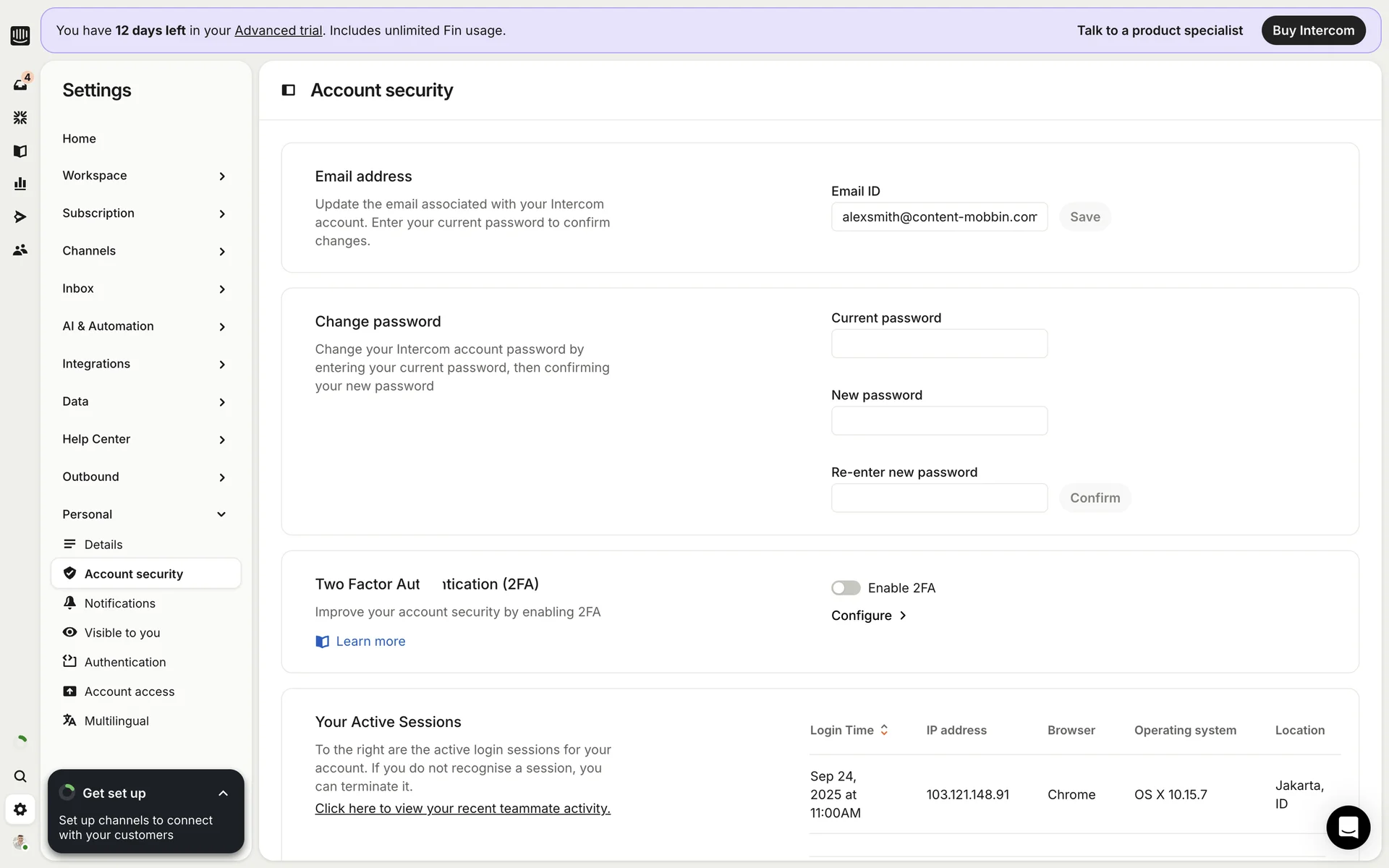Click into the Current password field
1389x868 pixels.
939,344
